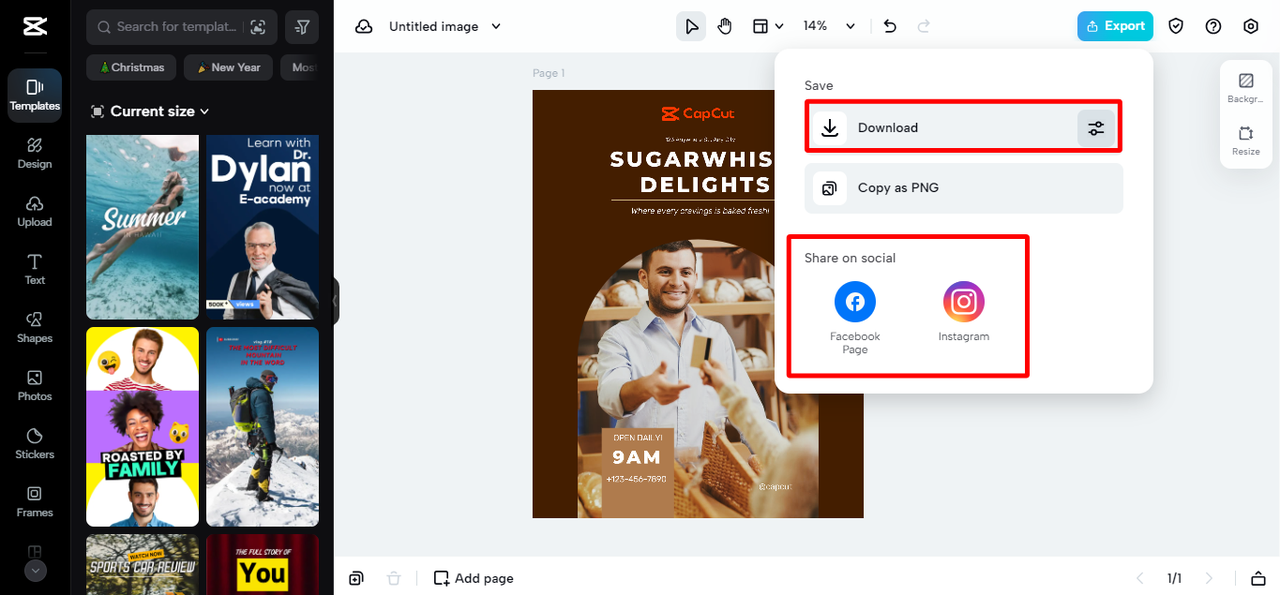The height and width of the screenshot is (595, 1280).
Task: Select the 9AM text on canvas
Action: tap(637, 457)
